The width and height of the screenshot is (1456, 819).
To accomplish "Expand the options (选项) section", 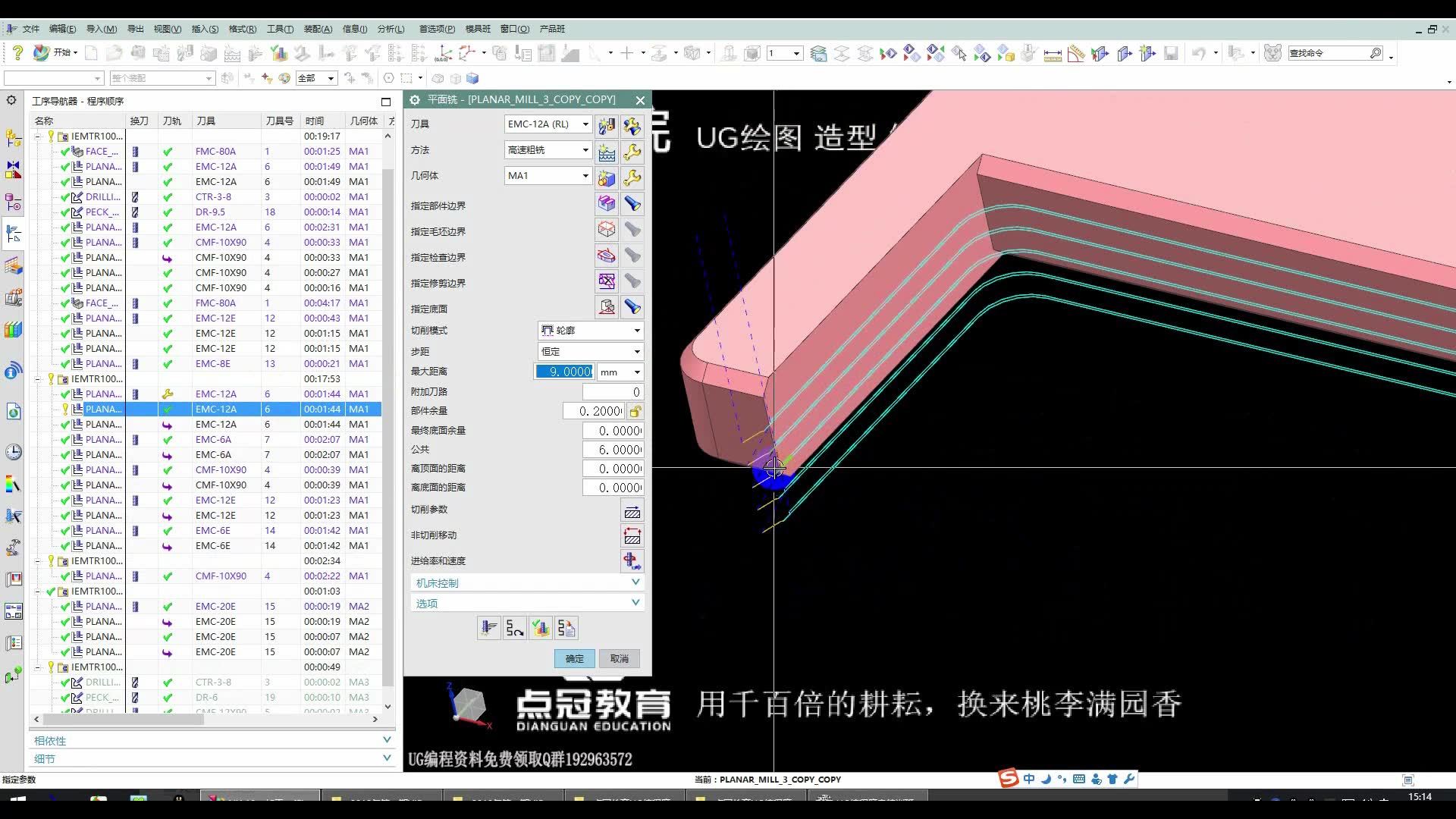I will click(635, 603).
